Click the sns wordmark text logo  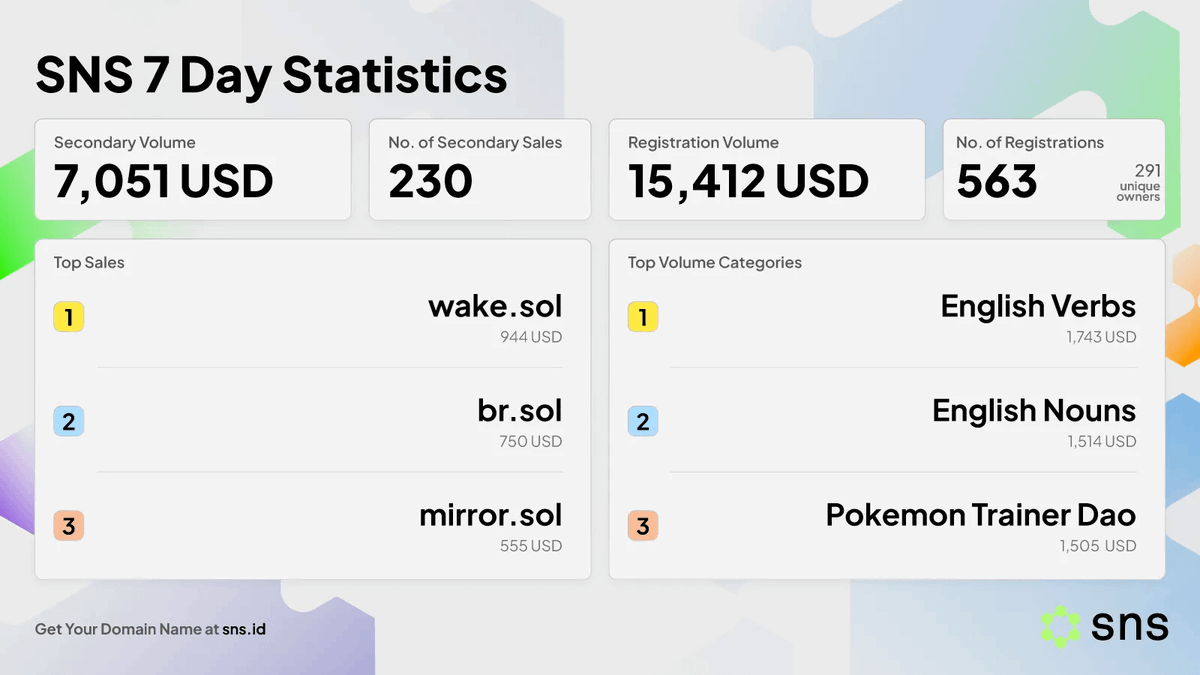click(1130, 626)
